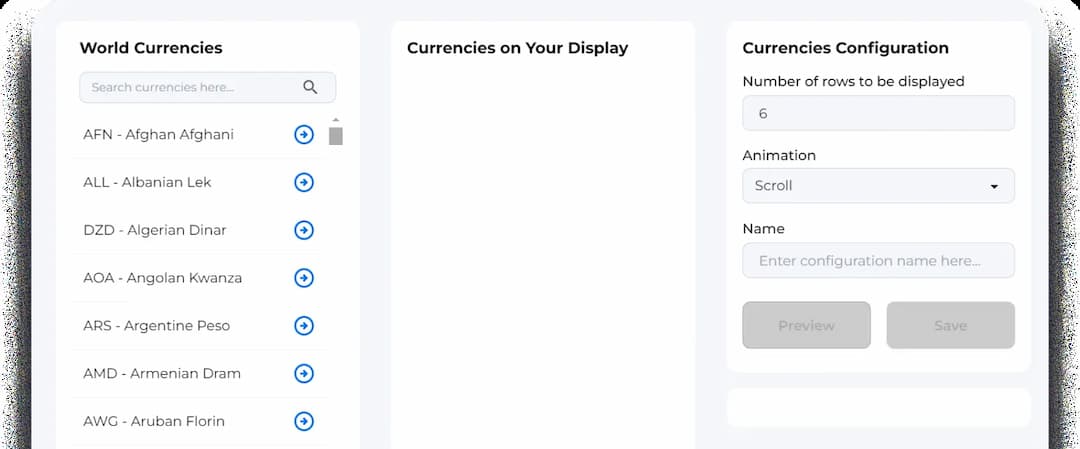Viewport: 1080px width, 449px height.
Task: Click the Preview button
Action: tap(807, 325)
